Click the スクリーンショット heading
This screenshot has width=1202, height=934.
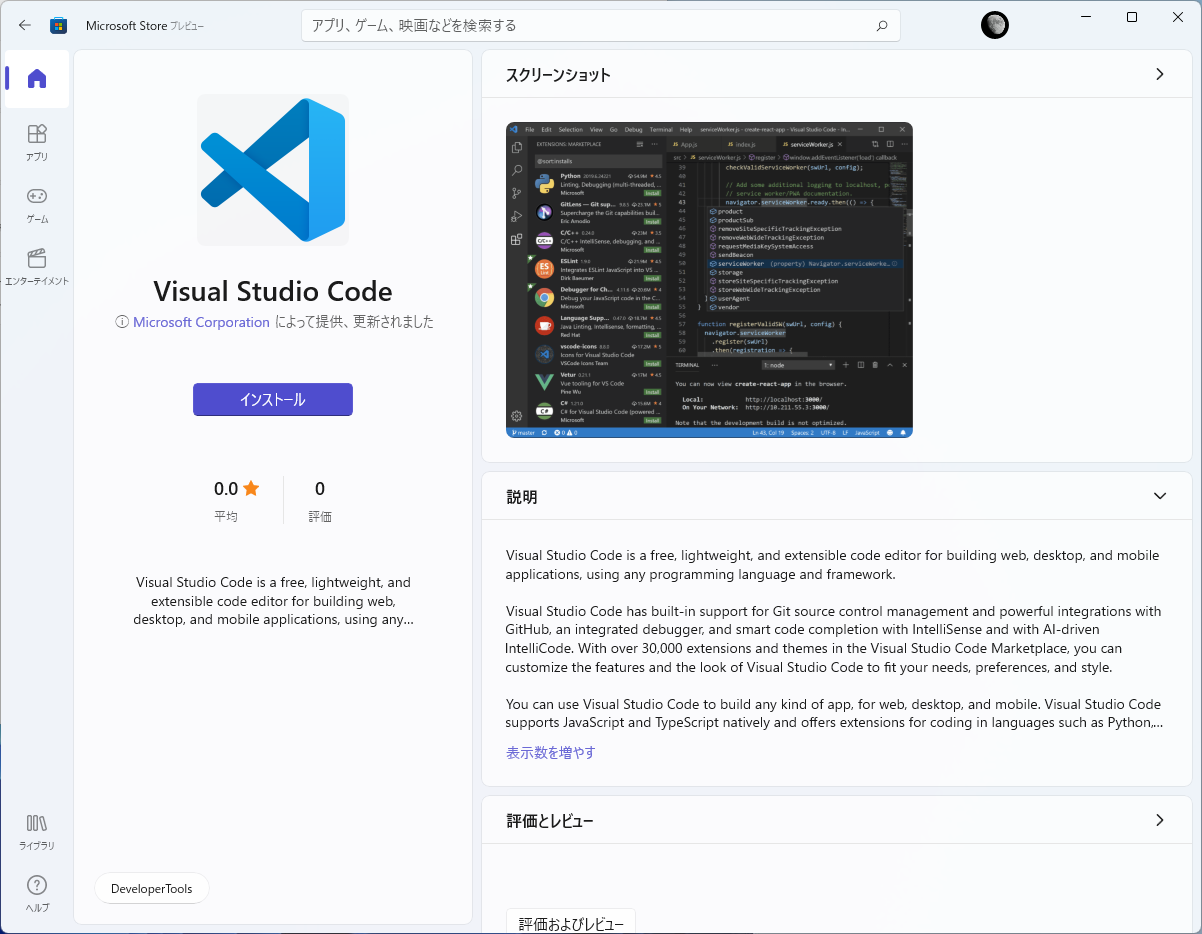pos(558,75)
